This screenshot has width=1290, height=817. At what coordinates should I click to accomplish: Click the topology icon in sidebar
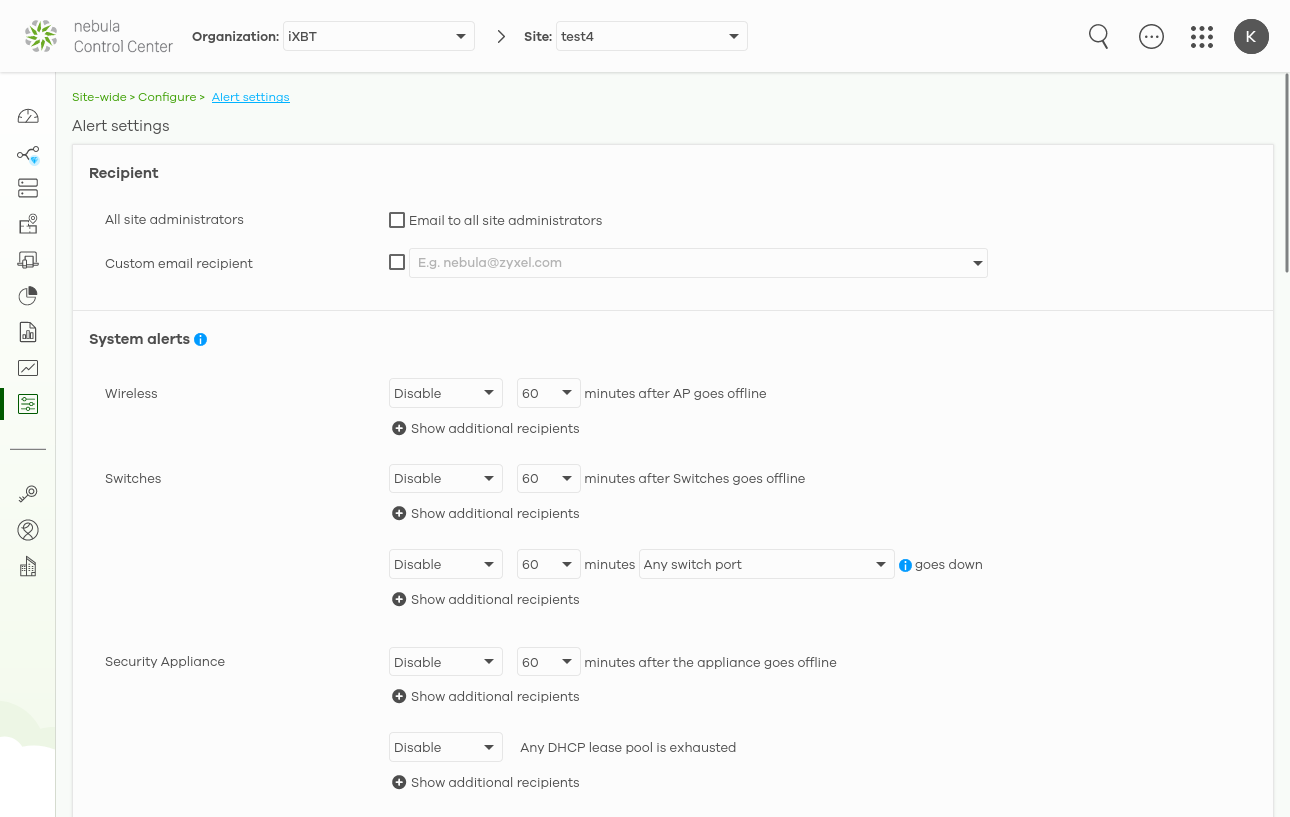click(28, 155)
